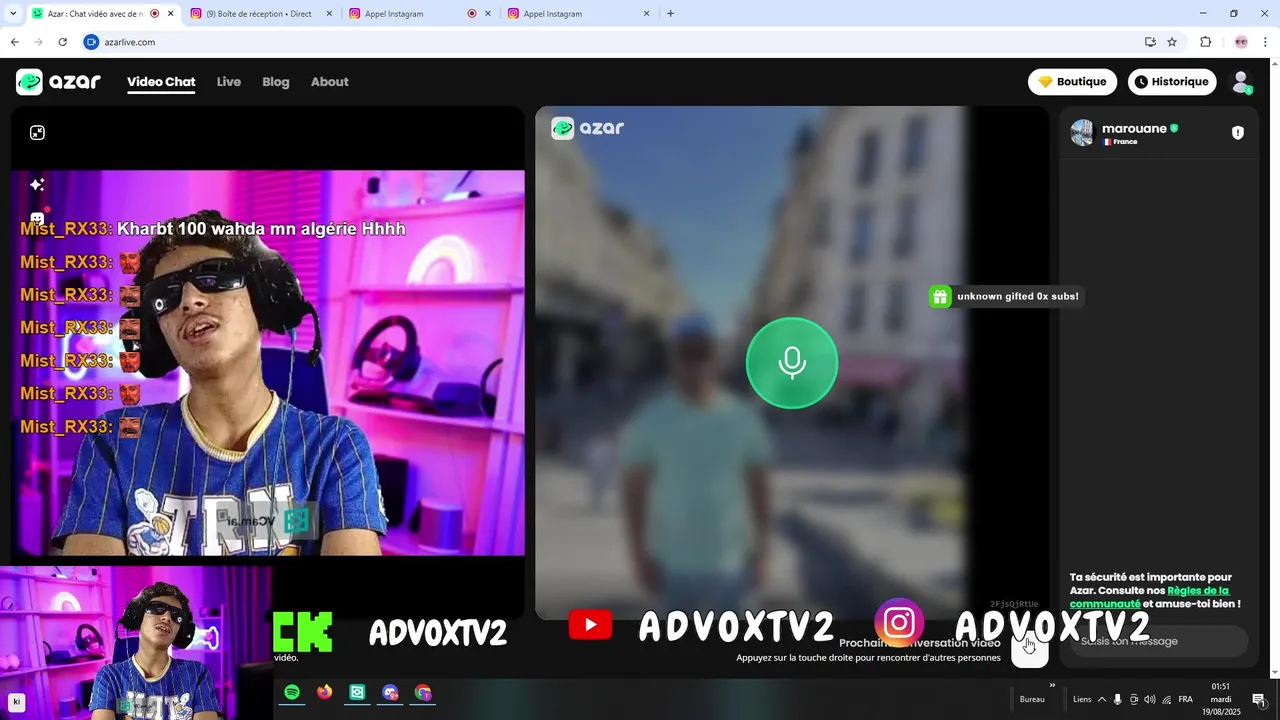
Task: Open marouane's profile picture
Action: pos(1082,133)
